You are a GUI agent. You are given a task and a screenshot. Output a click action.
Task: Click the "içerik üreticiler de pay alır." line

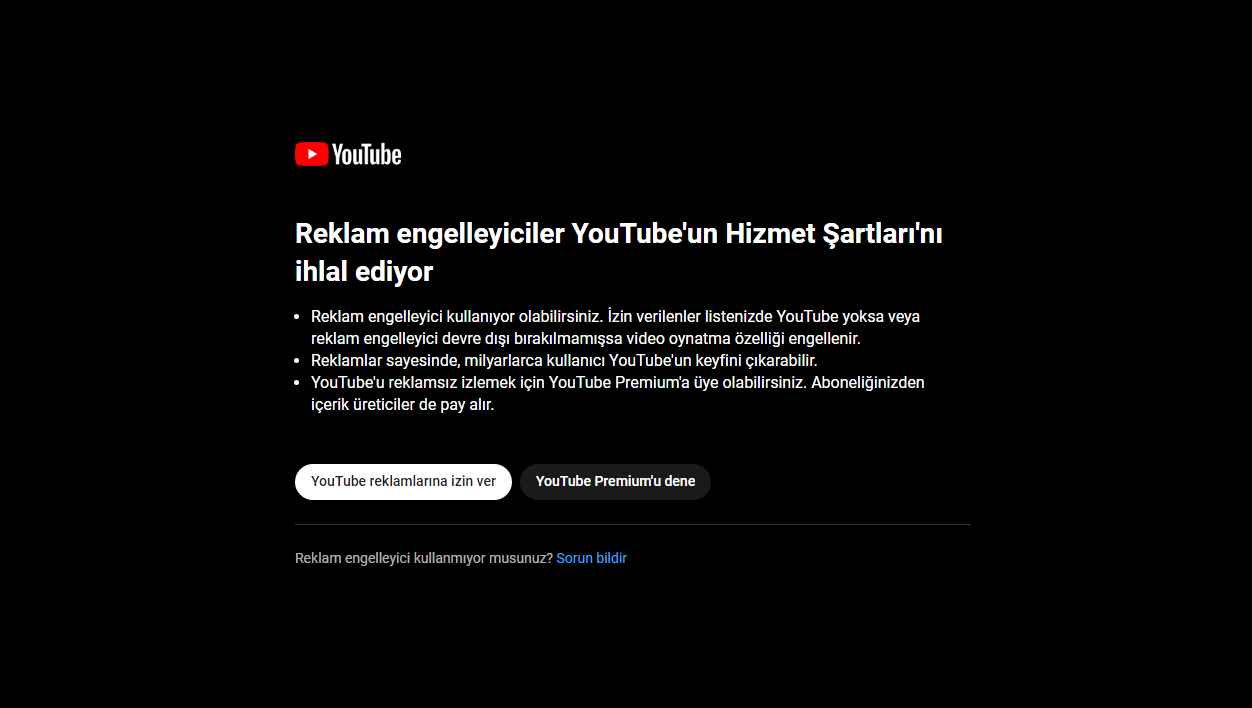(403, 405)
